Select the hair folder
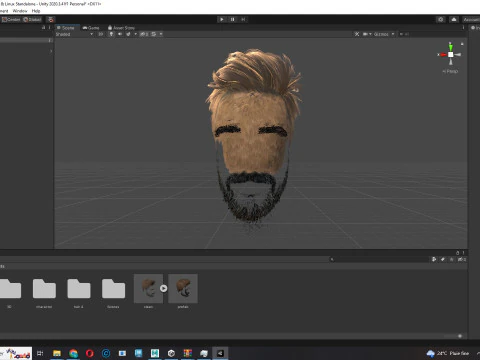The width and height of the screenshot is (480, 360). (x=79, y=292)
